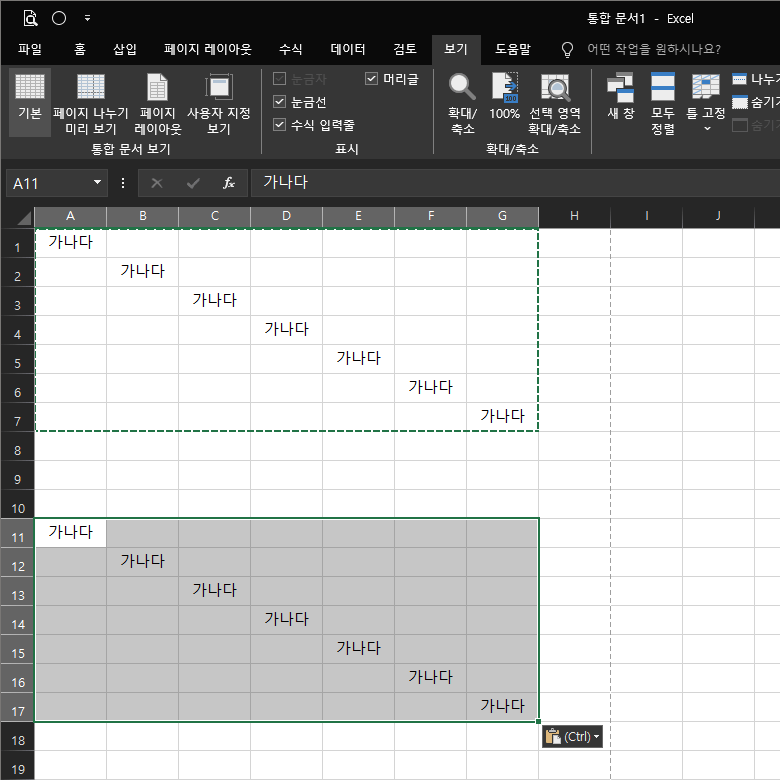Open a 새 창 window
Screen dimensions: 780x780
click(620, 98)
